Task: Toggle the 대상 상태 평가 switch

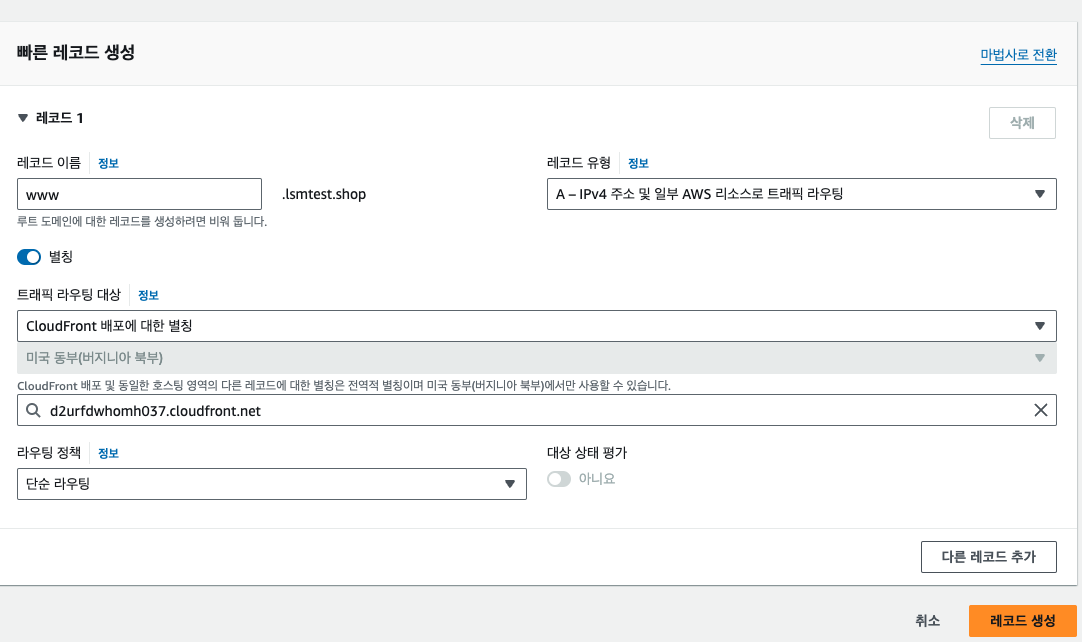Action: pos(559,479)
